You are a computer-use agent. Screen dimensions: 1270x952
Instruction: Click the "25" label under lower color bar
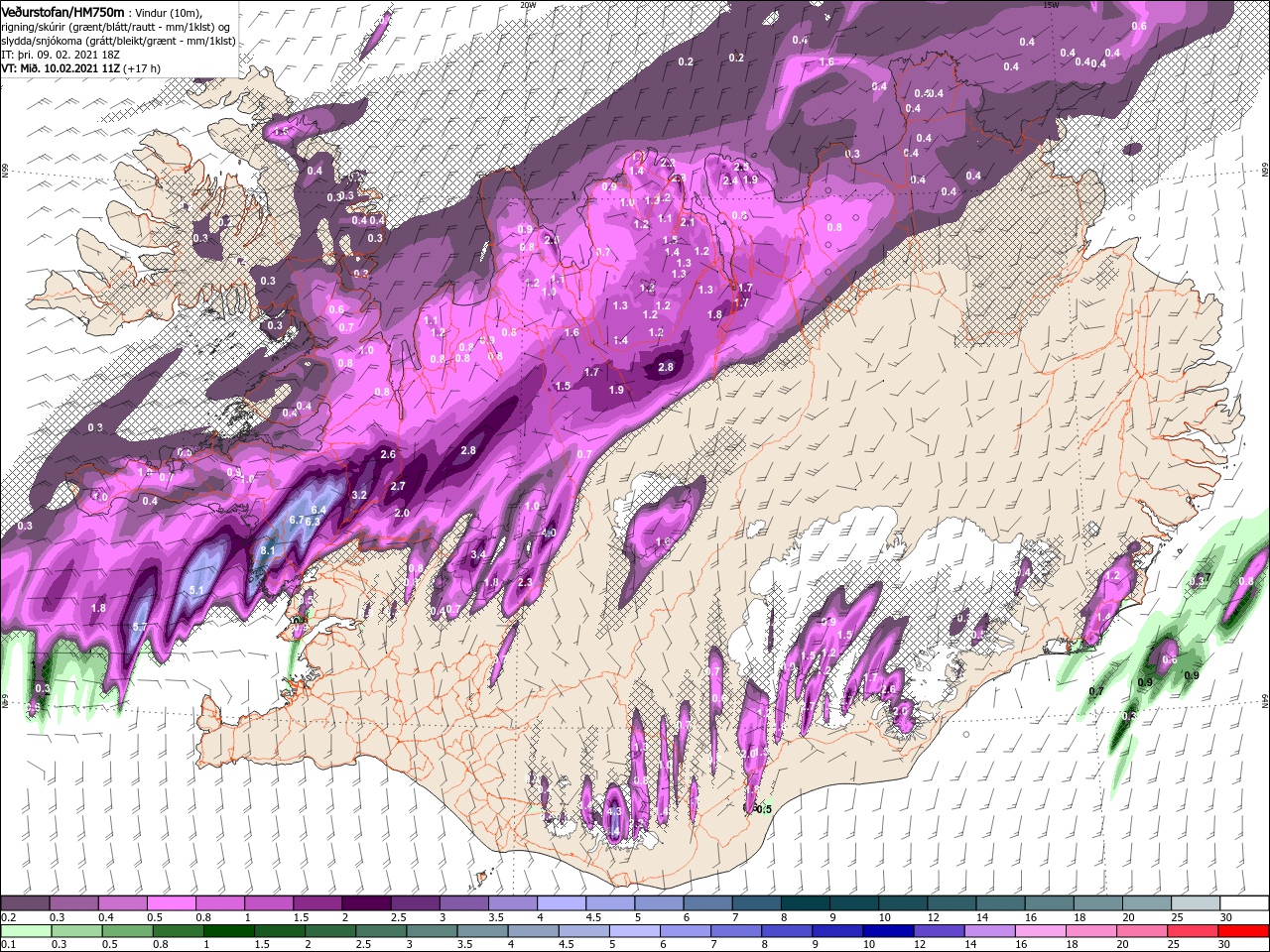[1172, 944]
